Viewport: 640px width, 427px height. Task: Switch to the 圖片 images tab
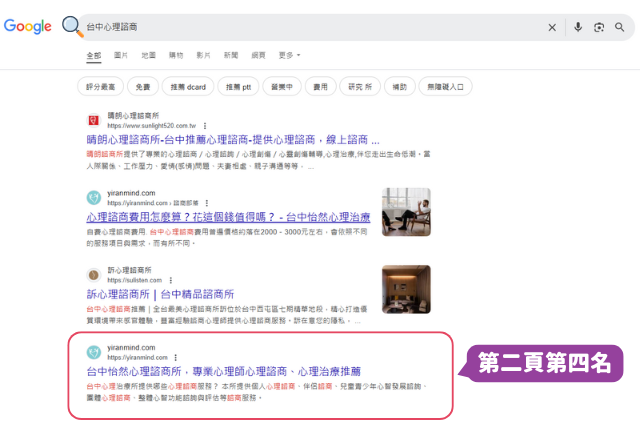121,55
